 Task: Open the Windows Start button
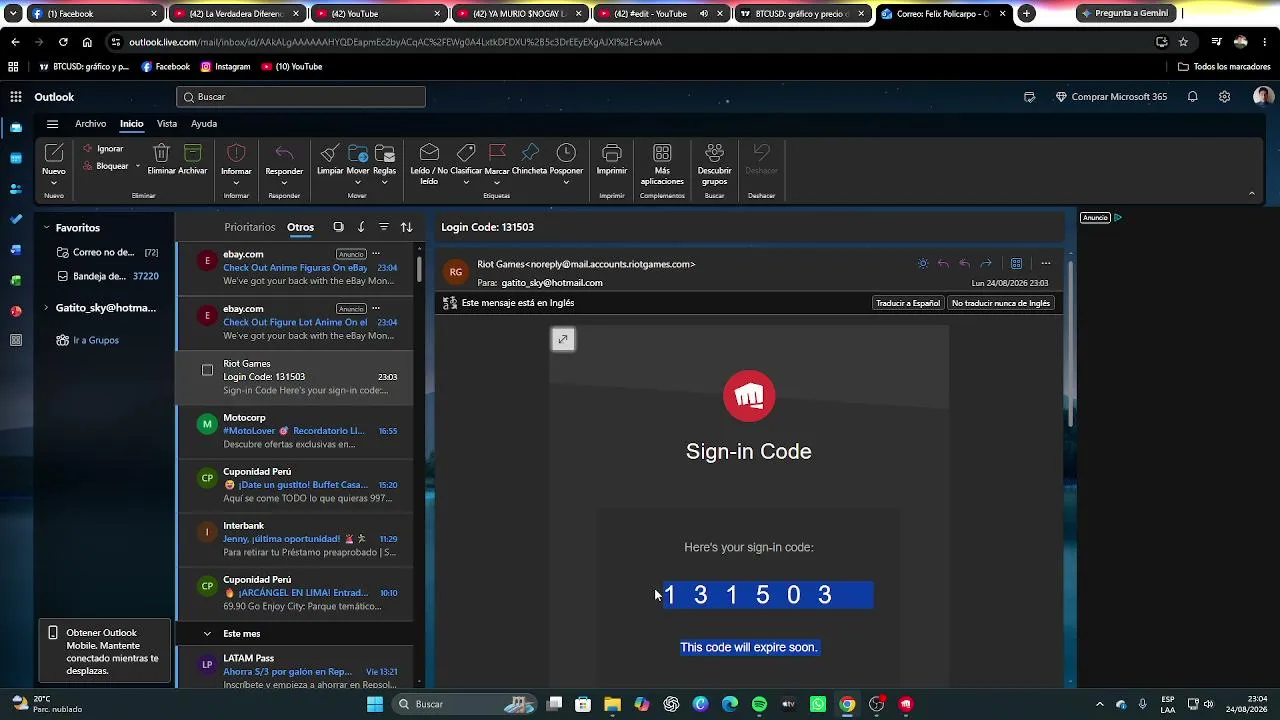[375, 704]
